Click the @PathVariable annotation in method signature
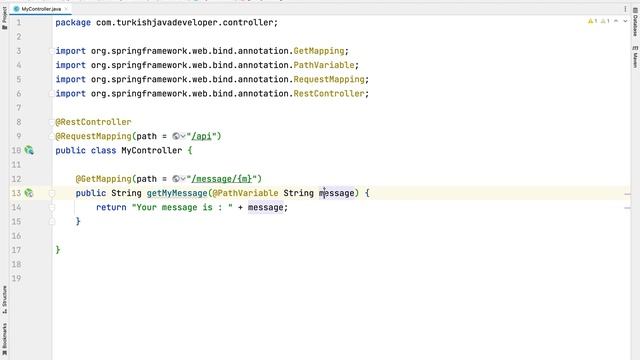The width and height of the screenshot is (640, 360). pyautogui.click(x=245, y=193)
